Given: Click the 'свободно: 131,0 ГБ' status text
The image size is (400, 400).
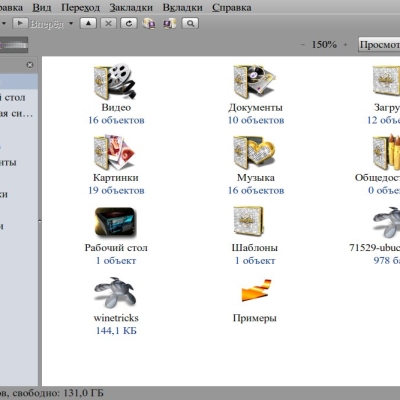Looking at the screenshot, I should tap(58, 393).
